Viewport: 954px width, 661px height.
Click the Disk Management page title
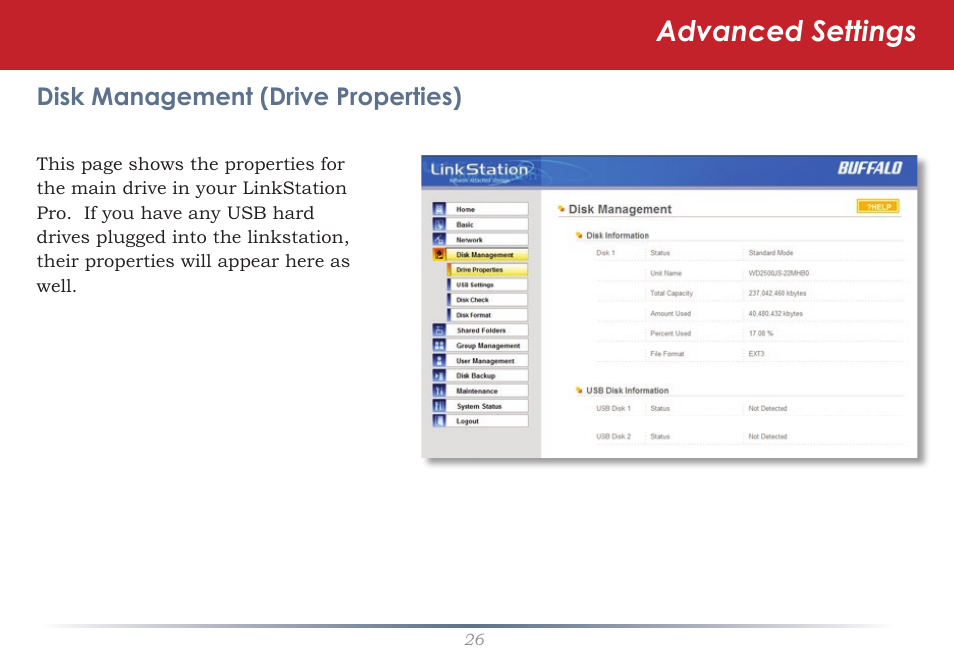coord(619,209)
